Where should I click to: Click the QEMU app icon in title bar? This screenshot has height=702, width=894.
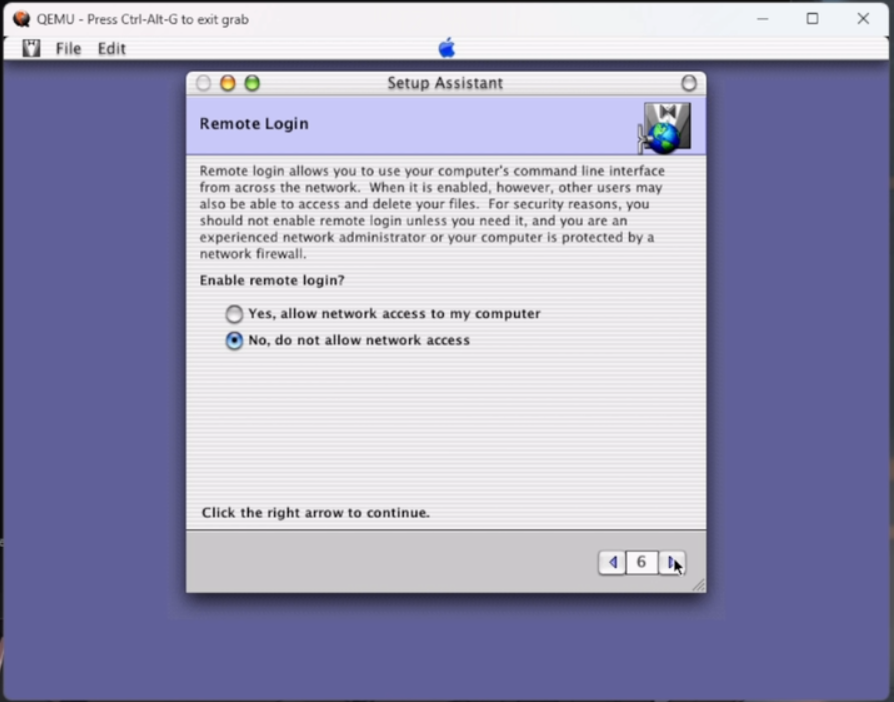(x=21, y=19)
